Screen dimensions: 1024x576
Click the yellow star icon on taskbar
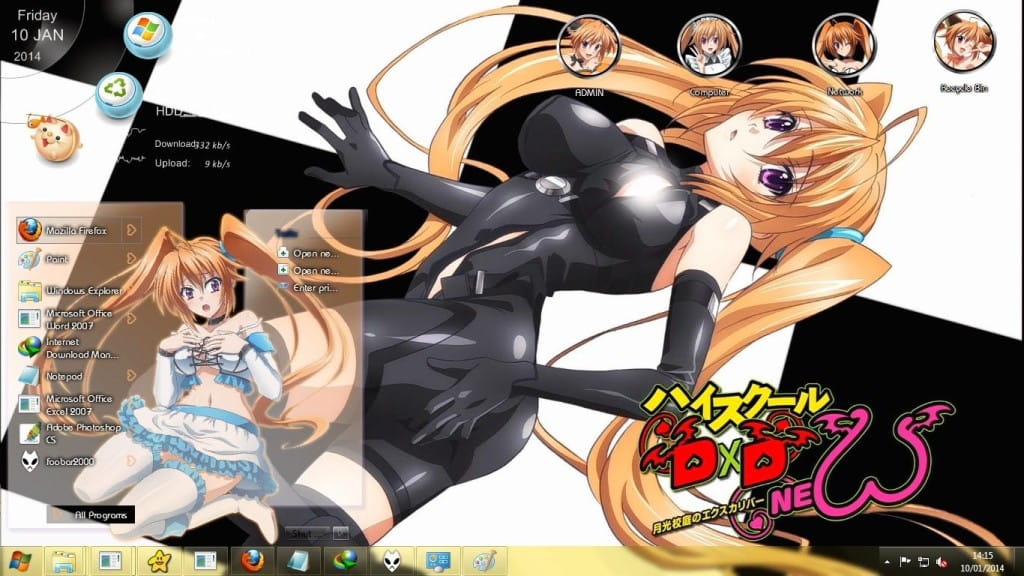[x=157, y=561]
